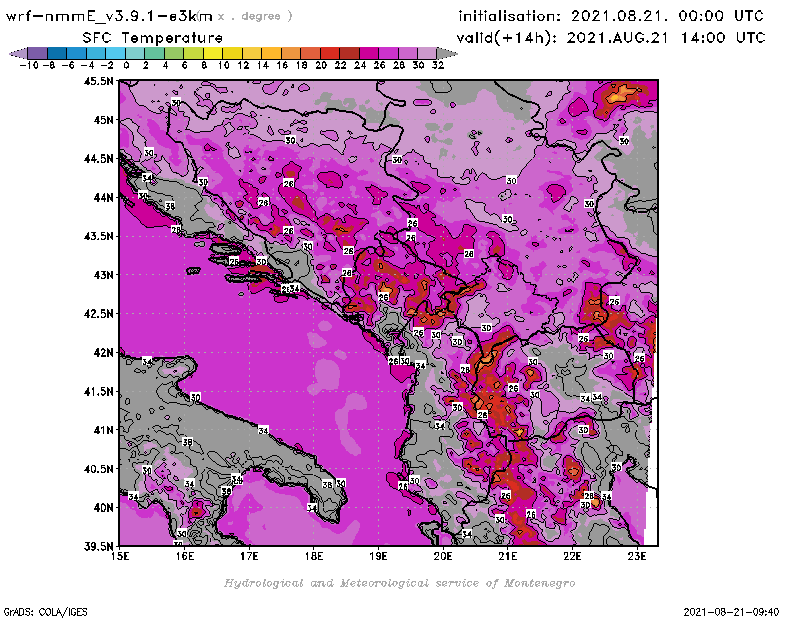Click the gray right arrow tip of the color bar

(x=447, y=53)
